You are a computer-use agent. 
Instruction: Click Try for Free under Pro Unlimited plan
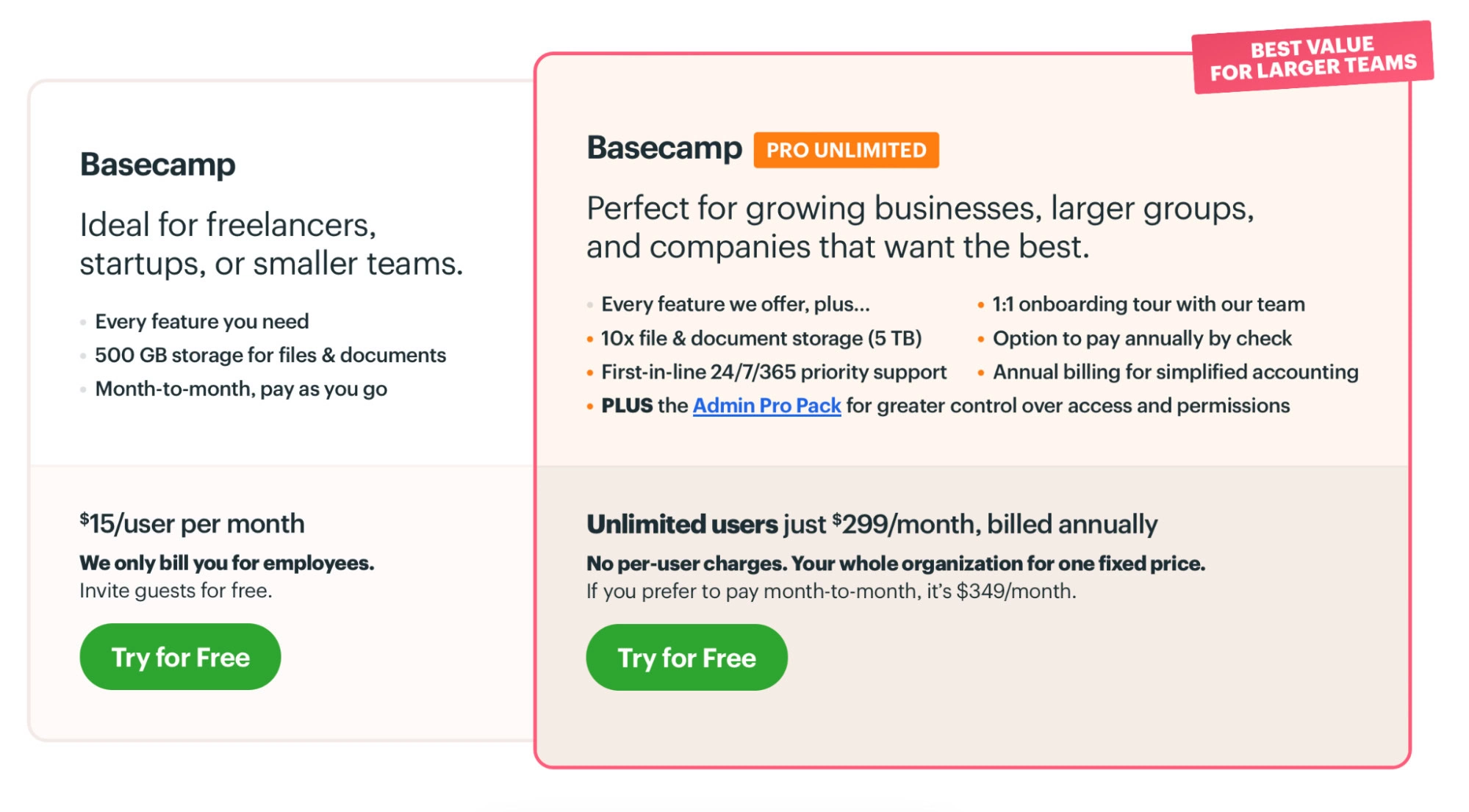[686, 658]
